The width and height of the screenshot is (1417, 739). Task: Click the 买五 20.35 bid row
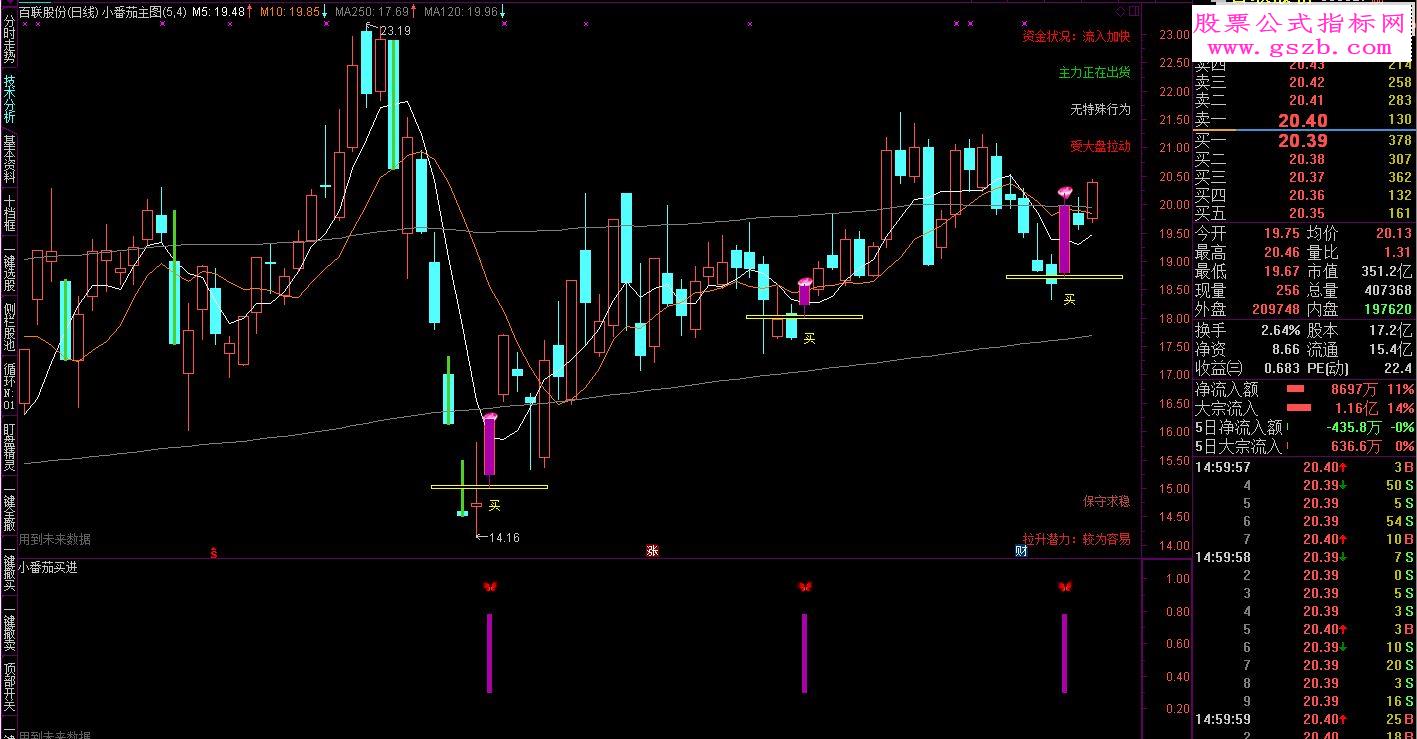[1304, 213]
